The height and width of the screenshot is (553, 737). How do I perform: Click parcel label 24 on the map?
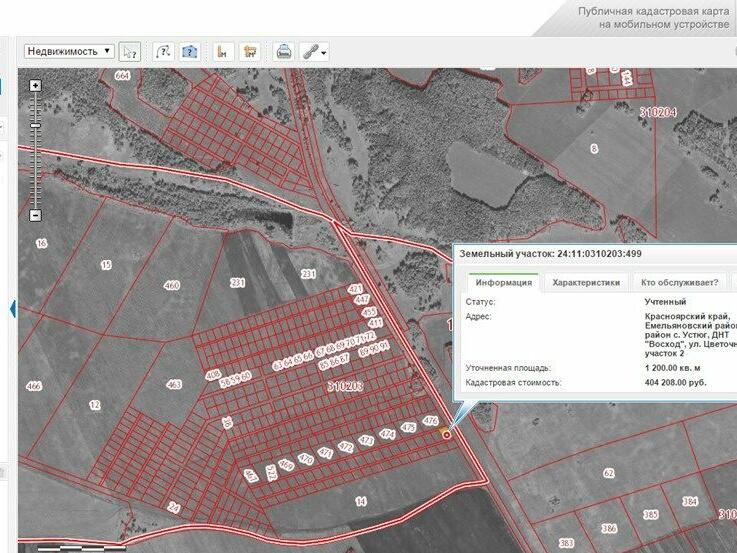coord(174,507)
